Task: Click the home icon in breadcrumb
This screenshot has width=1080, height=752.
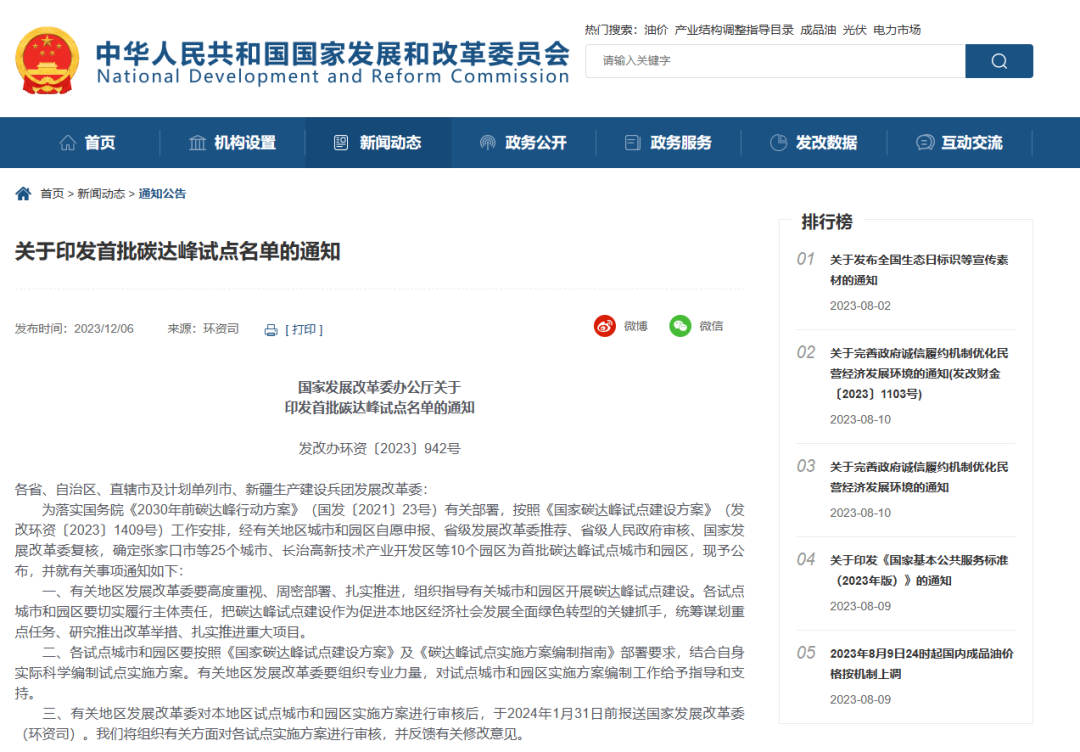Action: click(x=23, y=194)
